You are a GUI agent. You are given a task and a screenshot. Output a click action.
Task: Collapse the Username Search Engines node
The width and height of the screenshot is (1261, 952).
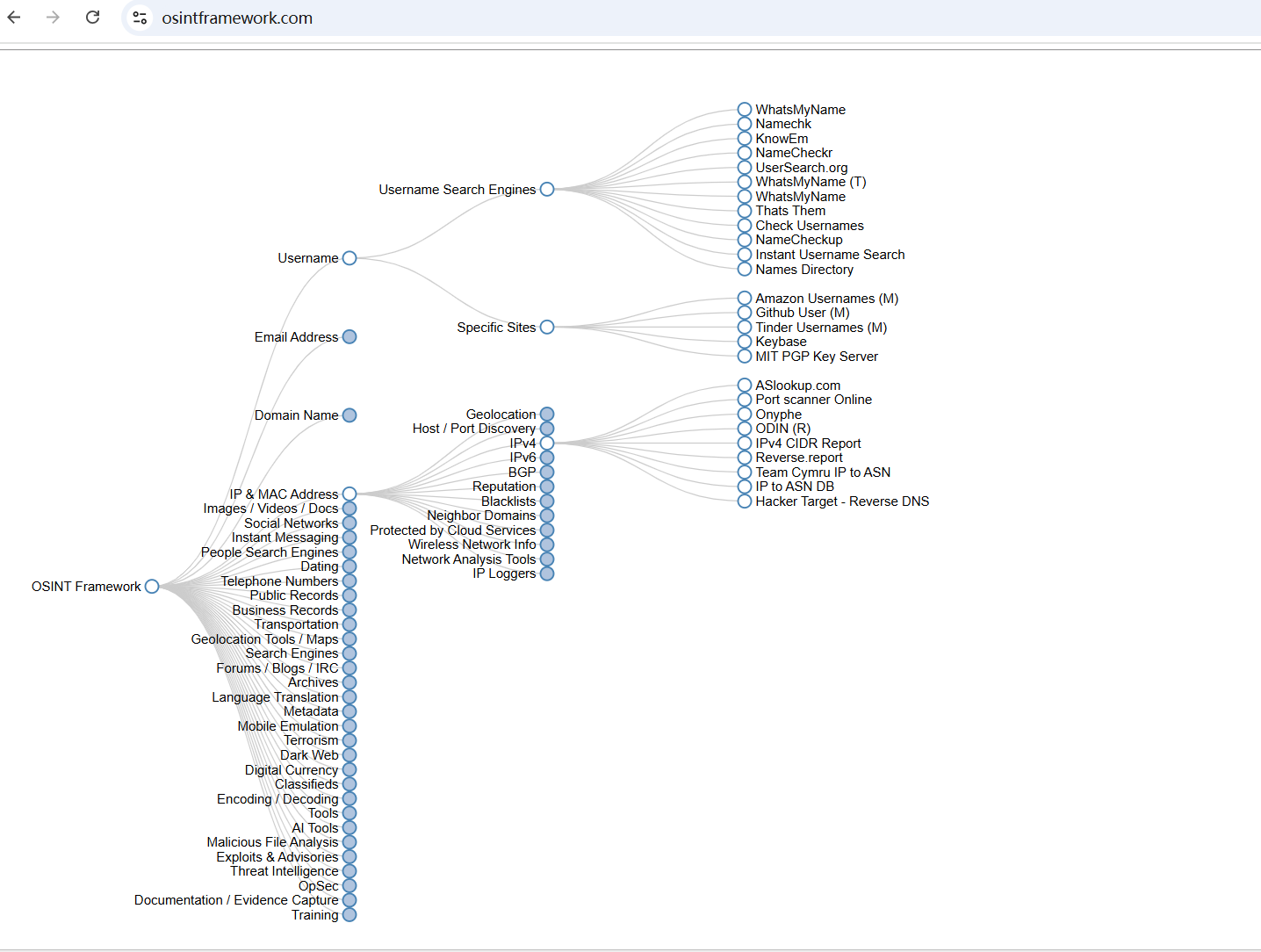[x=547, y=190]
